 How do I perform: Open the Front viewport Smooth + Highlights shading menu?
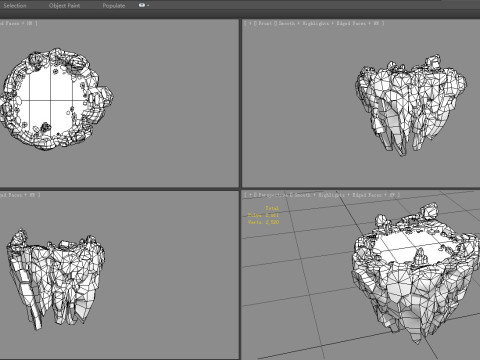coord(304,23)
